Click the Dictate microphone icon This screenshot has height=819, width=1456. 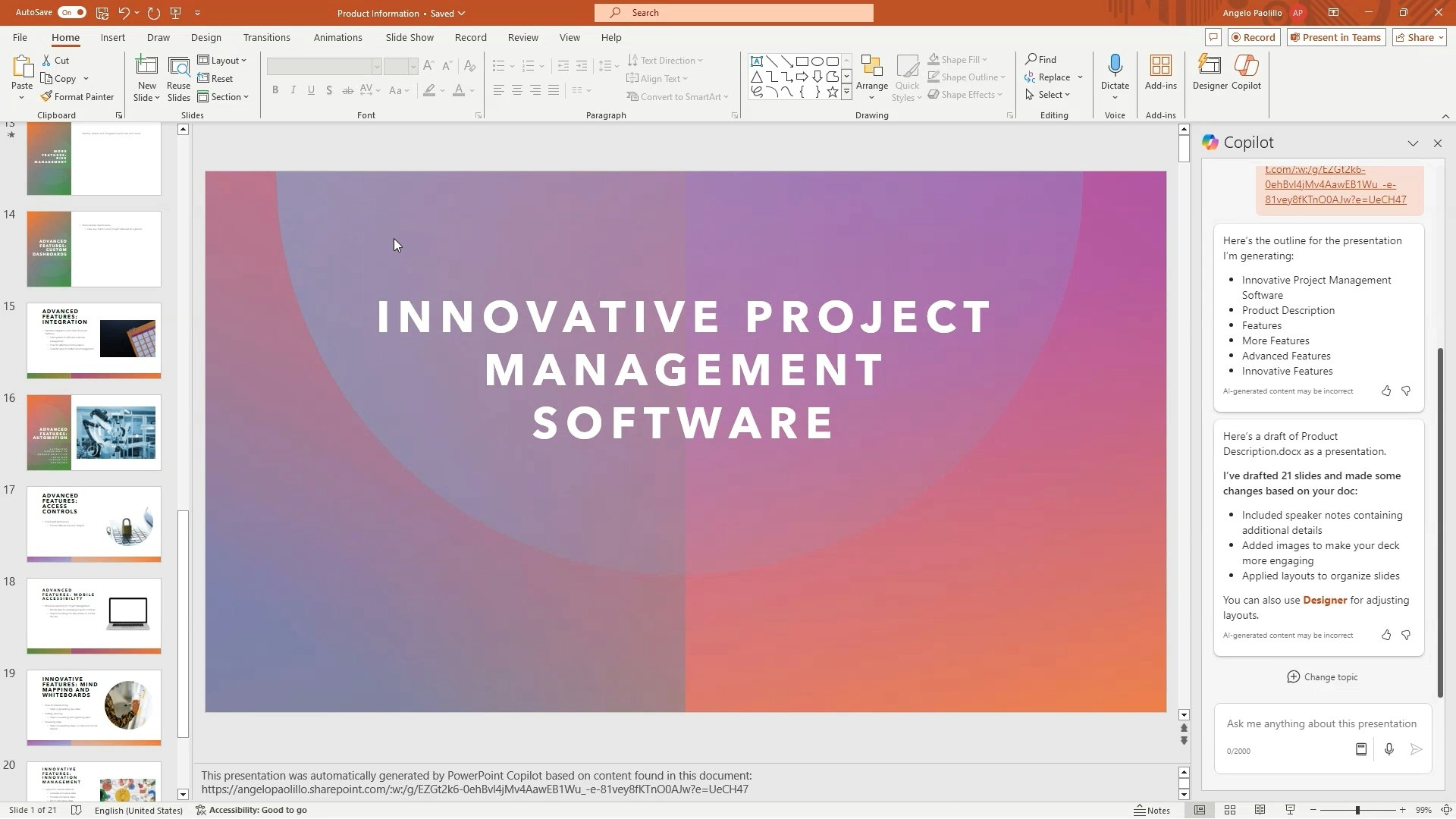pyautogui.click(x=1115, y=66)
